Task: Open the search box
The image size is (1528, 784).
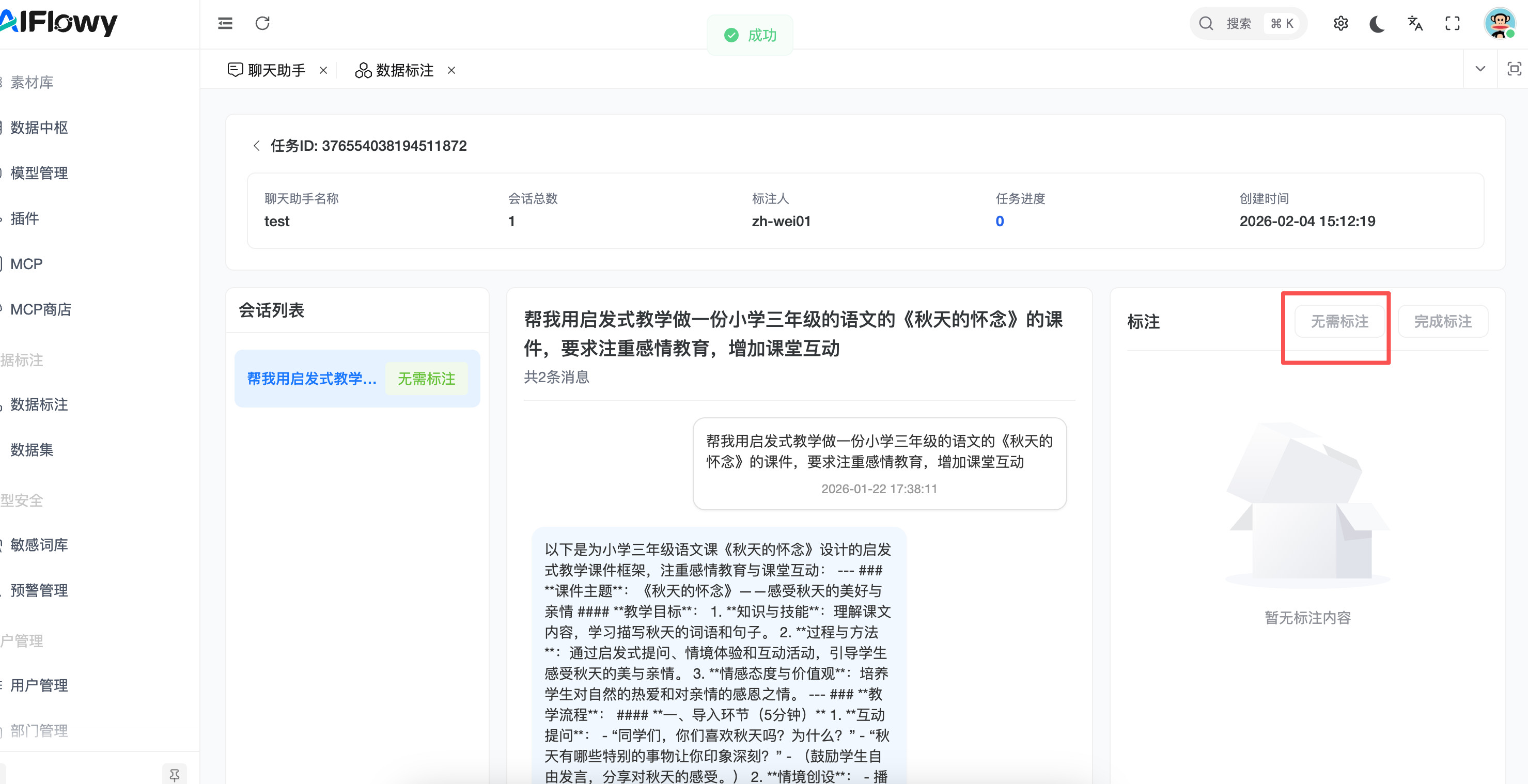Action: [x=1246, y=23]
